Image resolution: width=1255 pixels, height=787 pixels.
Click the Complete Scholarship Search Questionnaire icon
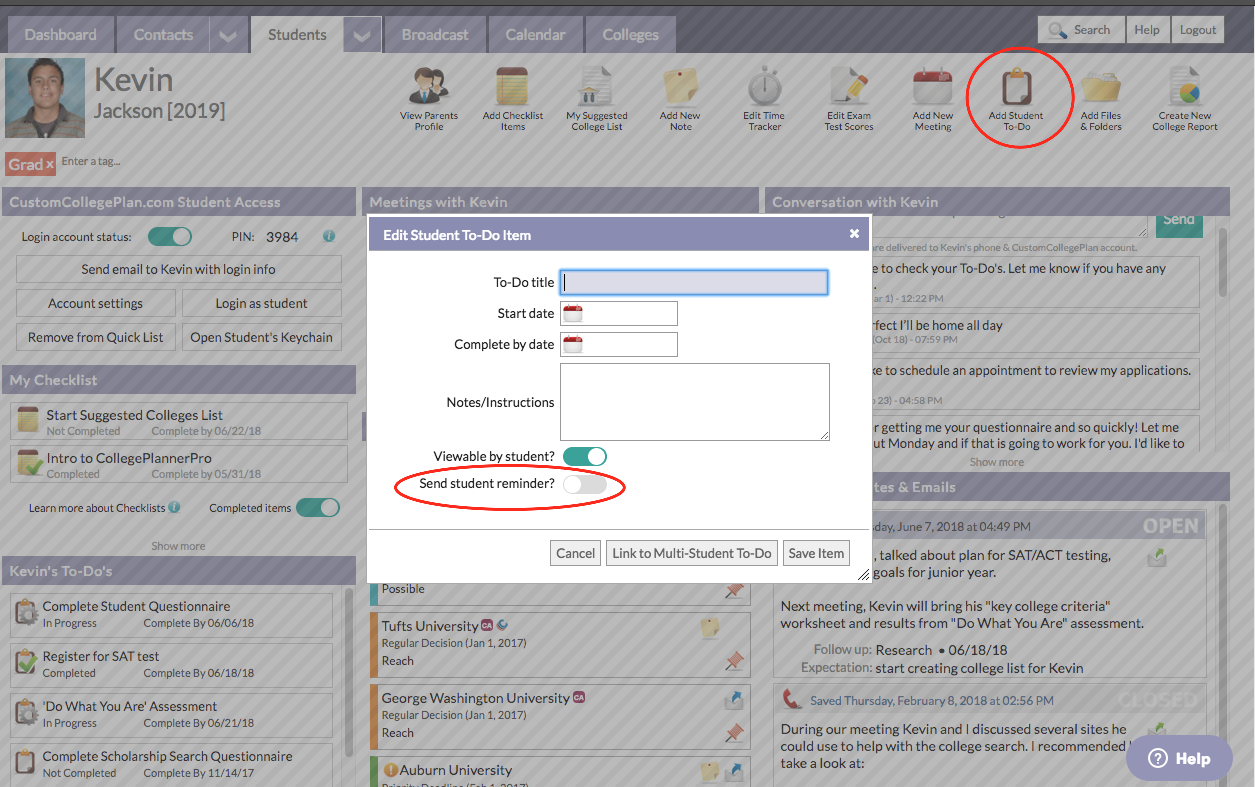click(x=26, y=763)
